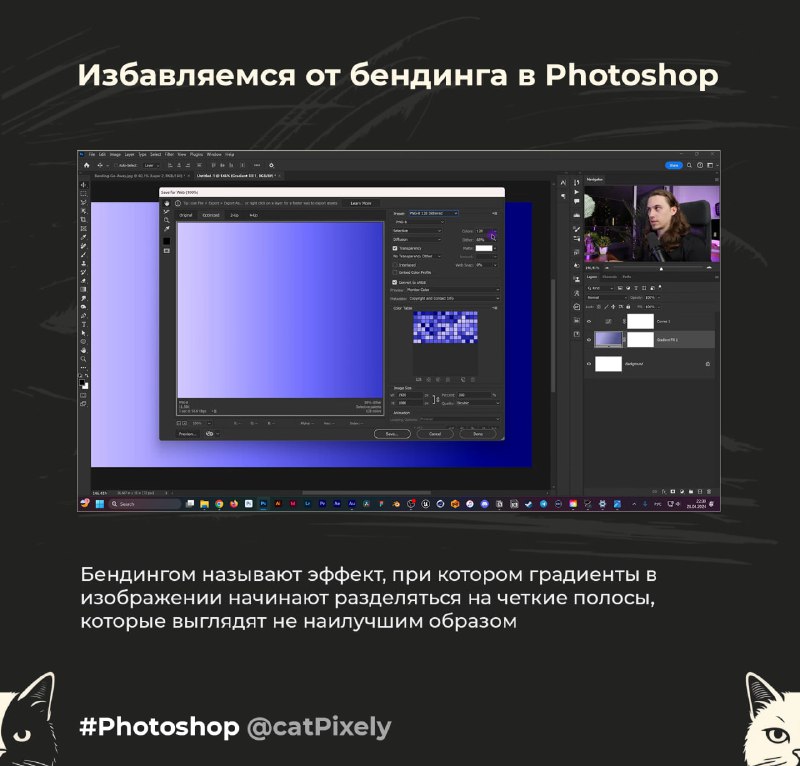800x766 pixels.
Task: Select the Brush tool in the tools panel
Action: (83, 254)
